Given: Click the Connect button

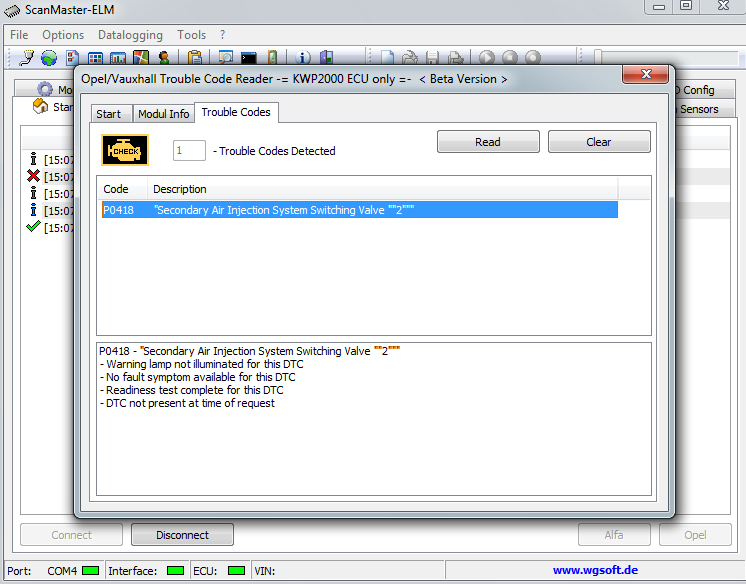Looking at the screenshot, I should (x=71, y=535).
